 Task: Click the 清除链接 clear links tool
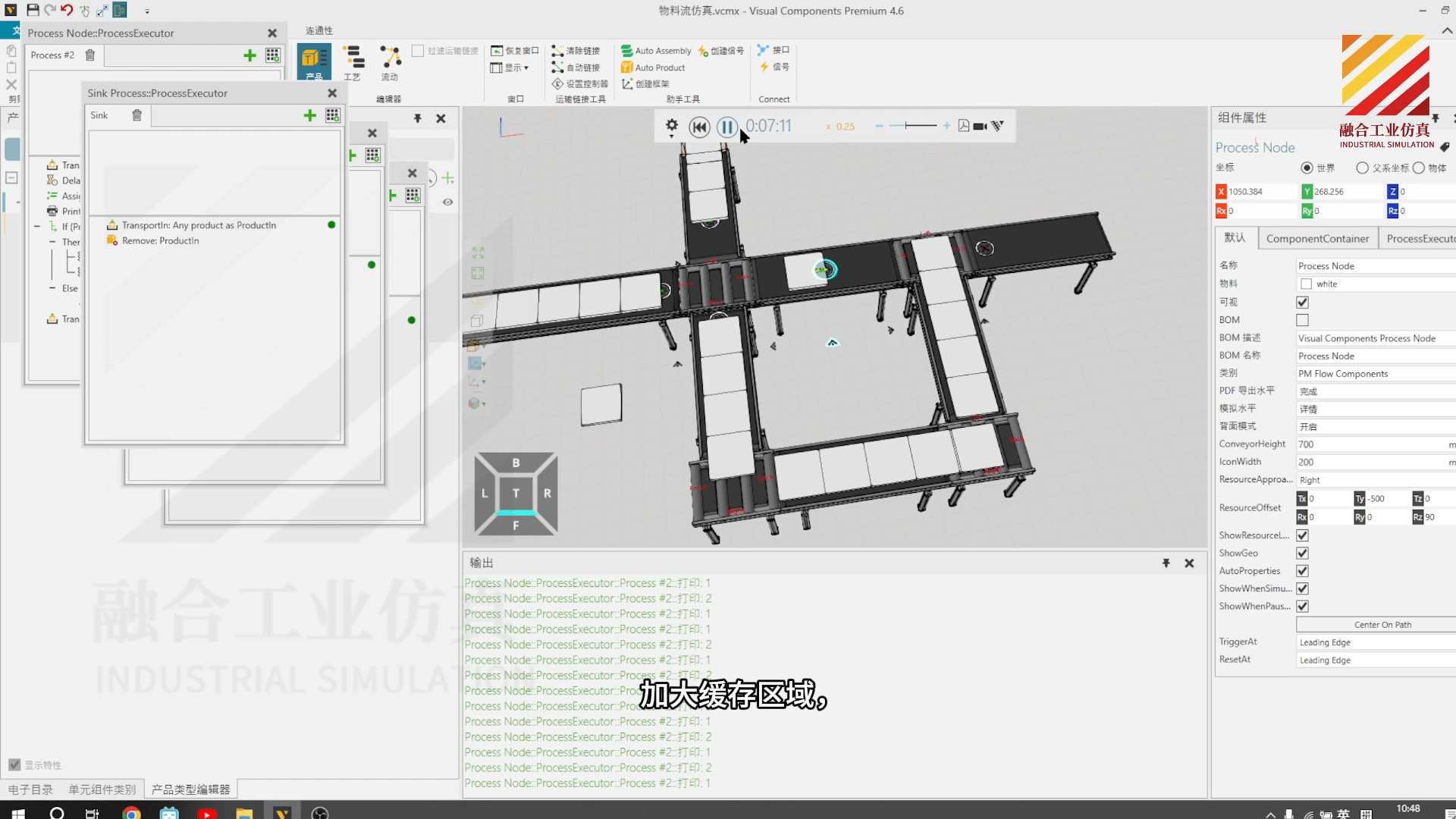pos(576,51)
